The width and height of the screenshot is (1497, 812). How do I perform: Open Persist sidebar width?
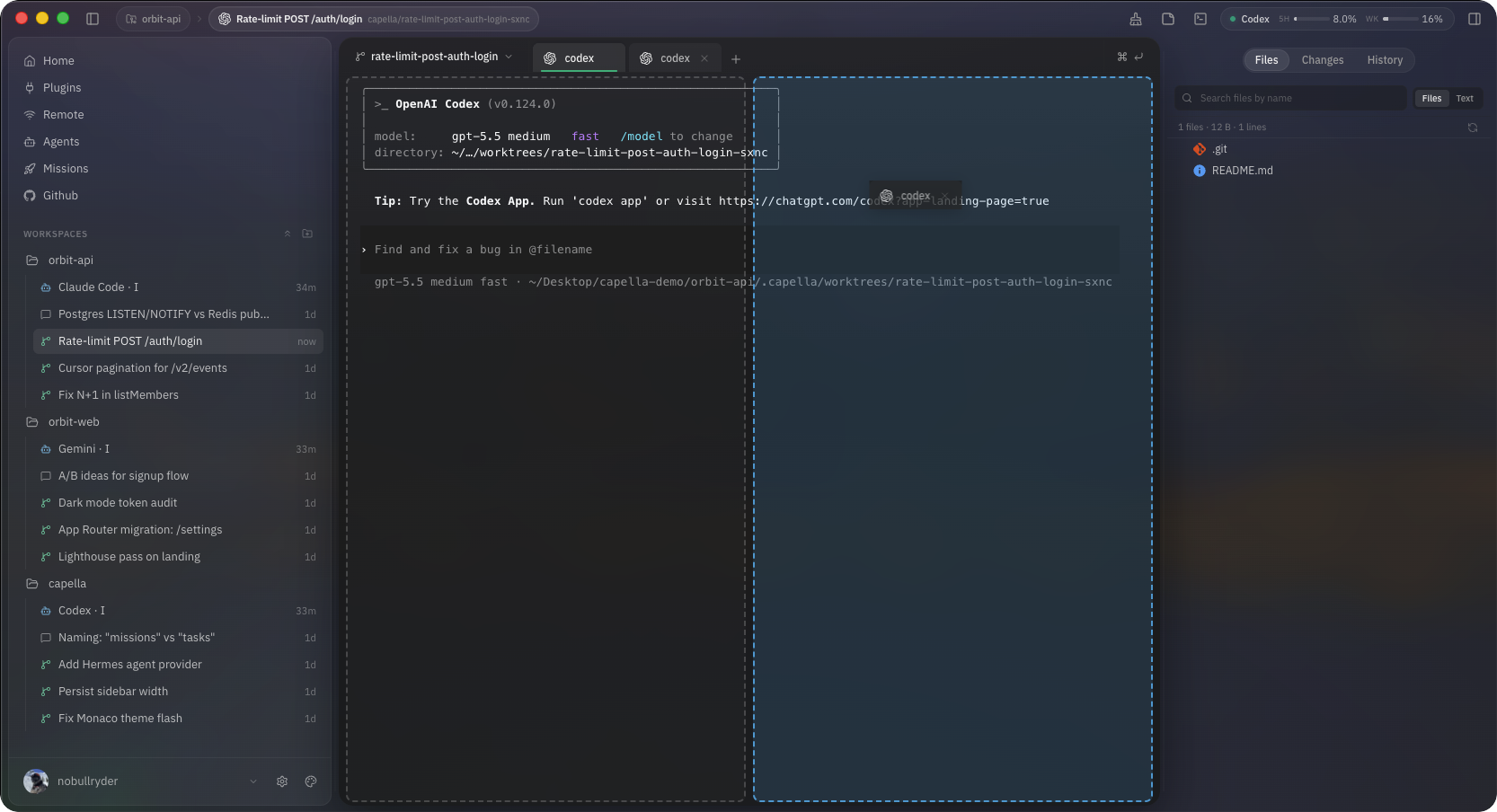(178, 692)
